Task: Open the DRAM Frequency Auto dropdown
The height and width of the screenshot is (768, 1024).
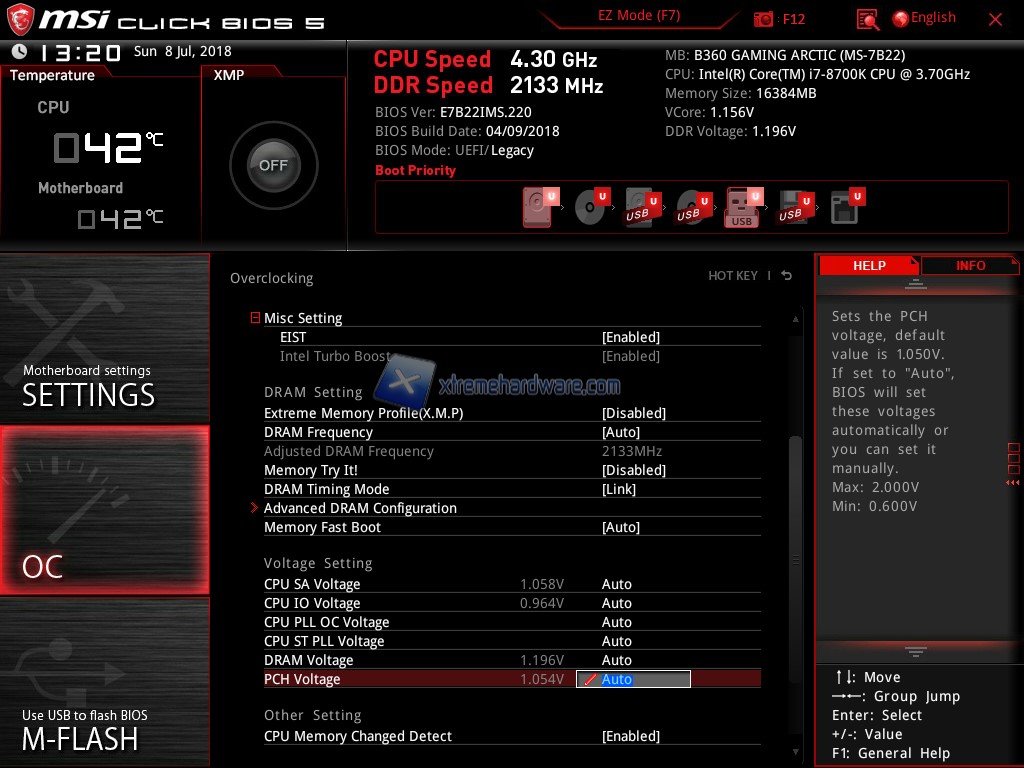Action: point(620,432)
